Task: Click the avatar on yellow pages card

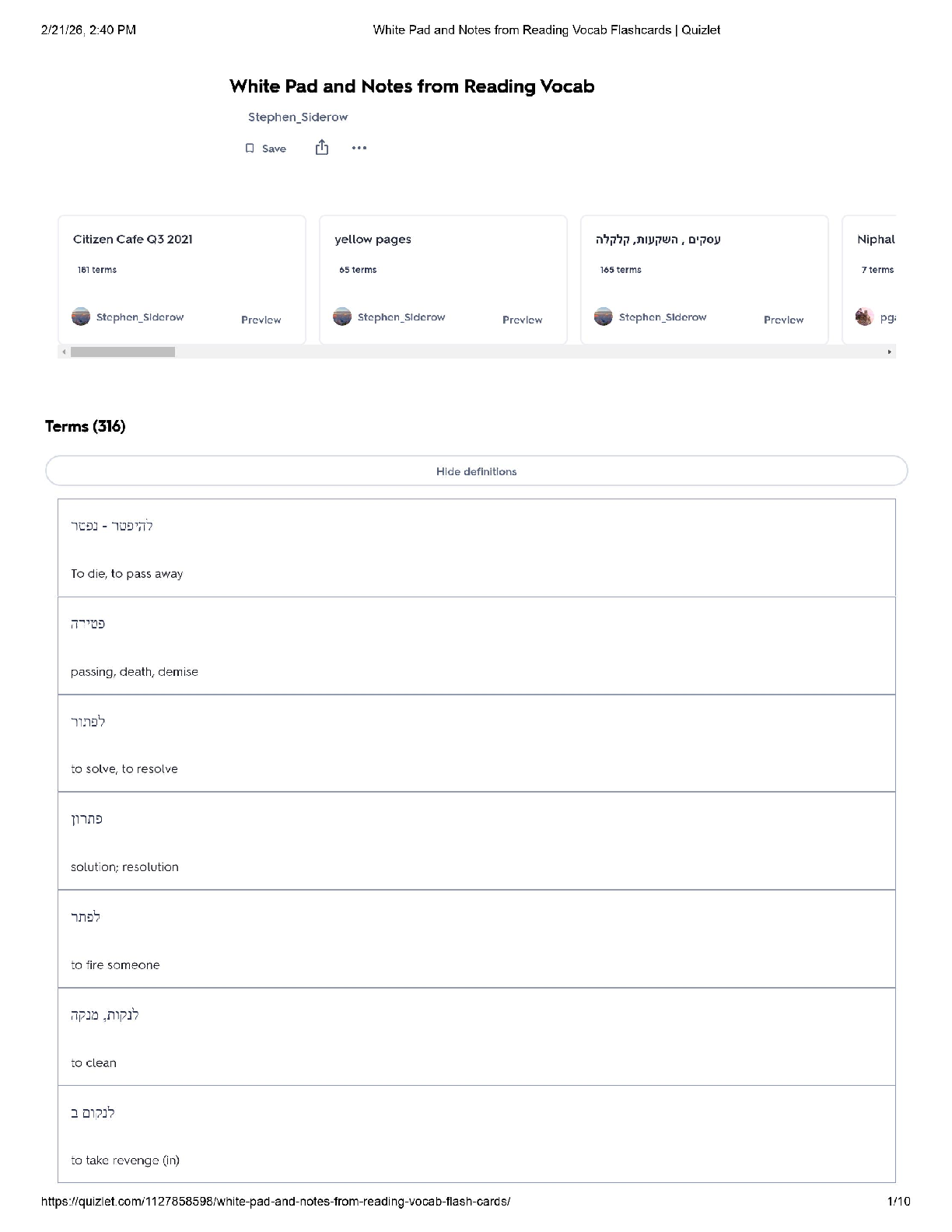Action: (x=342, y=317)
